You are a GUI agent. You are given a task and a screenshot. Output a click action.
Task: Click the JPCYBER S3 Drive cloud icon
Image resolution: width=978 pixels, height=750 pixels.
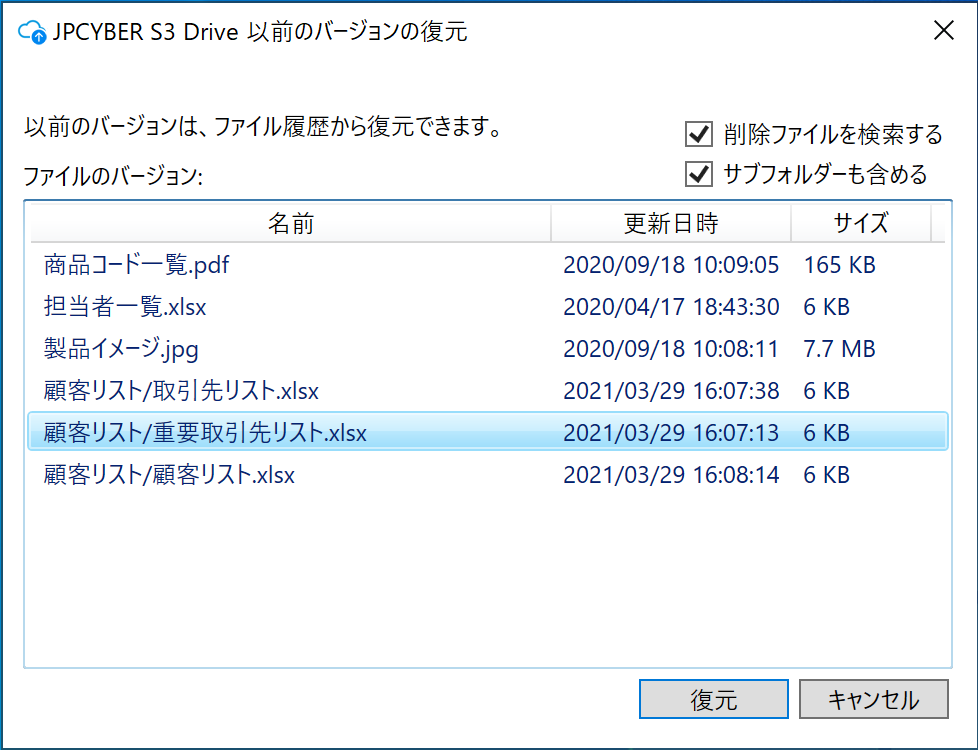pyautogui.click(x=33, y=32)
